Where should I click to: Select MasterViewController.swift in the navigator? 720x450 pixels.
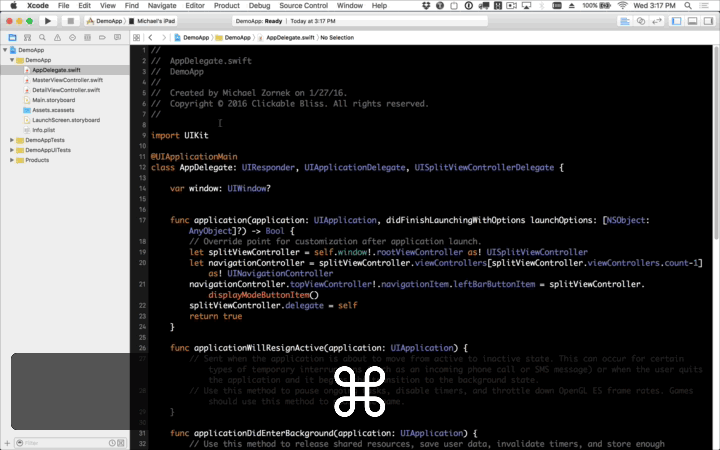pyautogui.click(x=67, y=80)
